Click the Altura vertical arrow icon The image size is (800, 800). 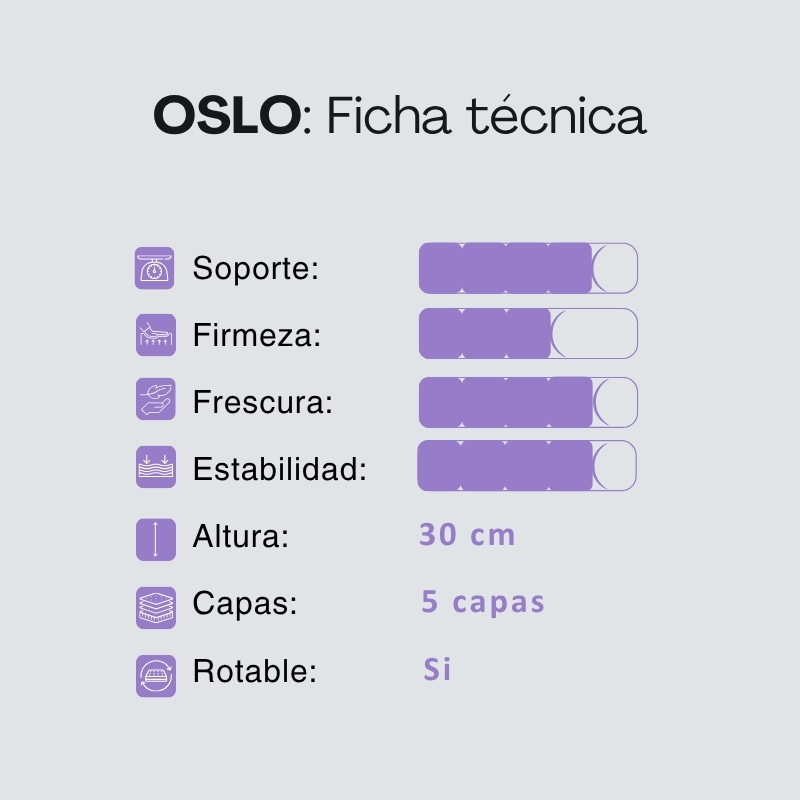[x=155, y=539]
